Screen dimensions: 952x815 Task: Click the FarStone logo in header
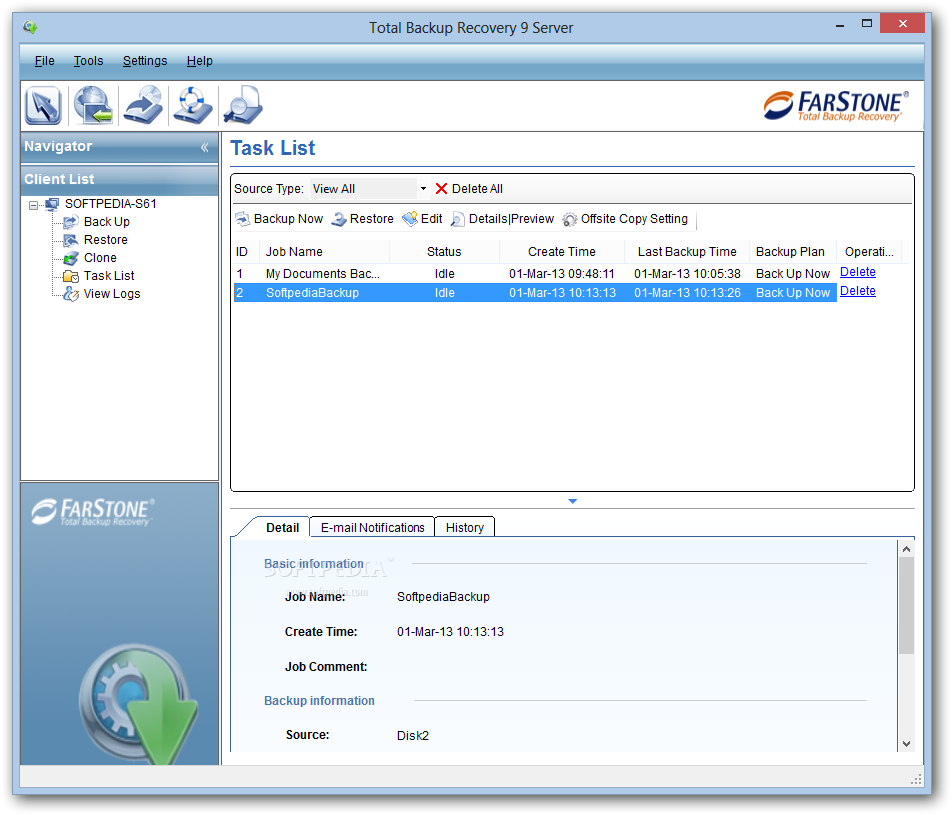coord(836,106)
